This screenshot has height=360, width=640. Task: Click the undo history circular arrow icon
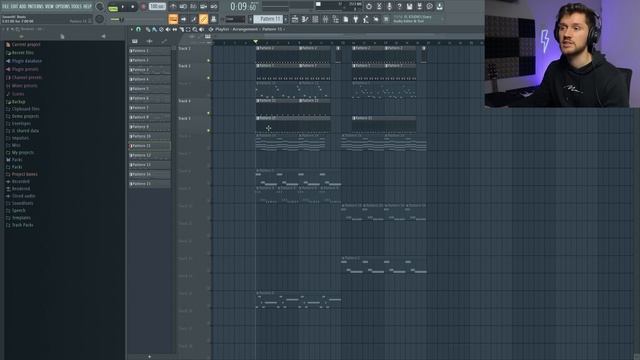pyautogui.click(x=369, y=7)
